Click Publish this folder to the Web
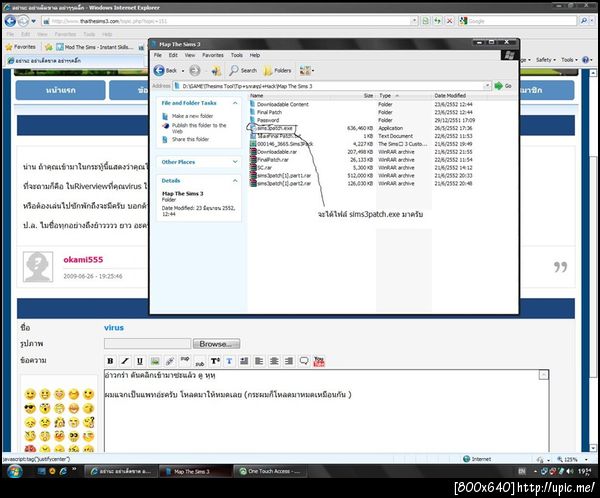This screenshot has width=600, height=498. [199, 128]
